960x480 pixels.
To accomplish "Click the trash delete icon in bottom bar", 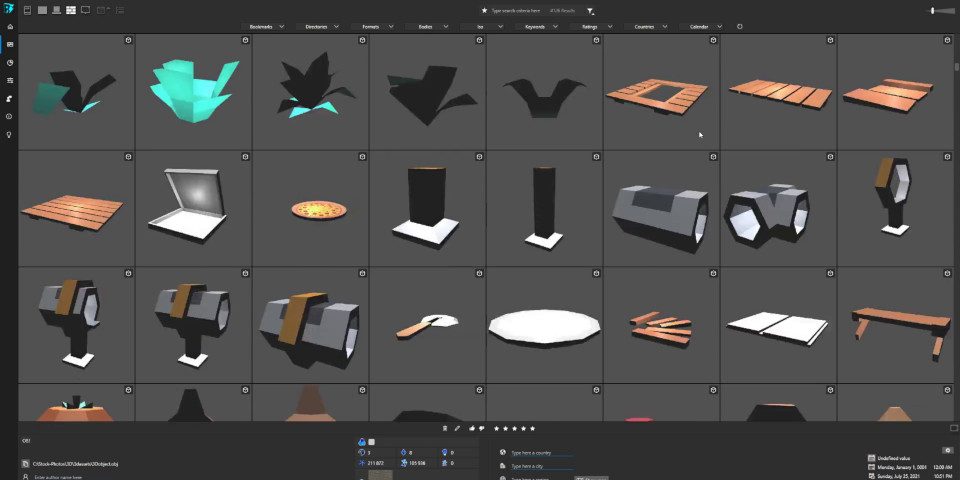I will click(444, 428).
